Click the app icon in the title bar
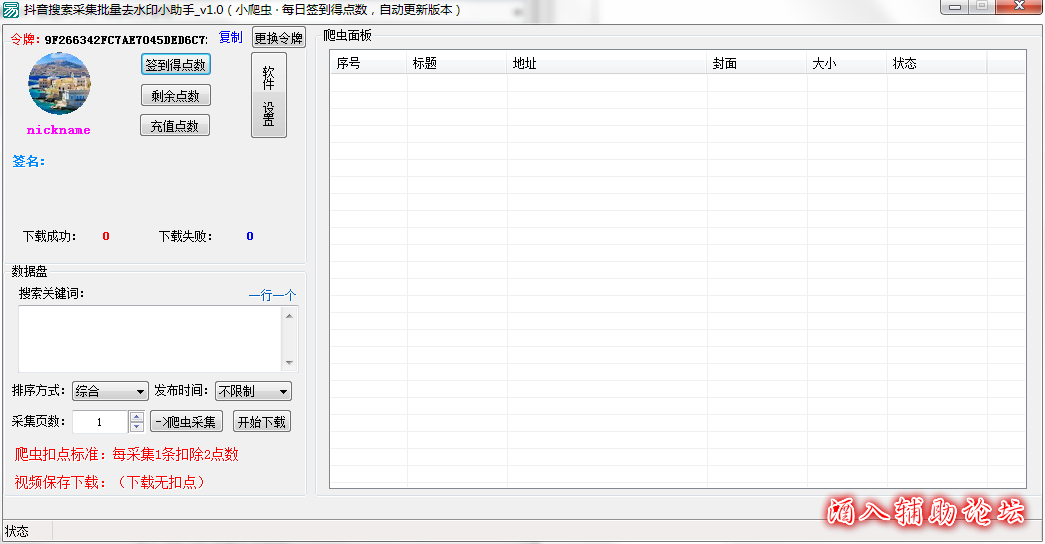Image resolution: width=1045 pixels, height=544 pixels. [x=11, y=9]
